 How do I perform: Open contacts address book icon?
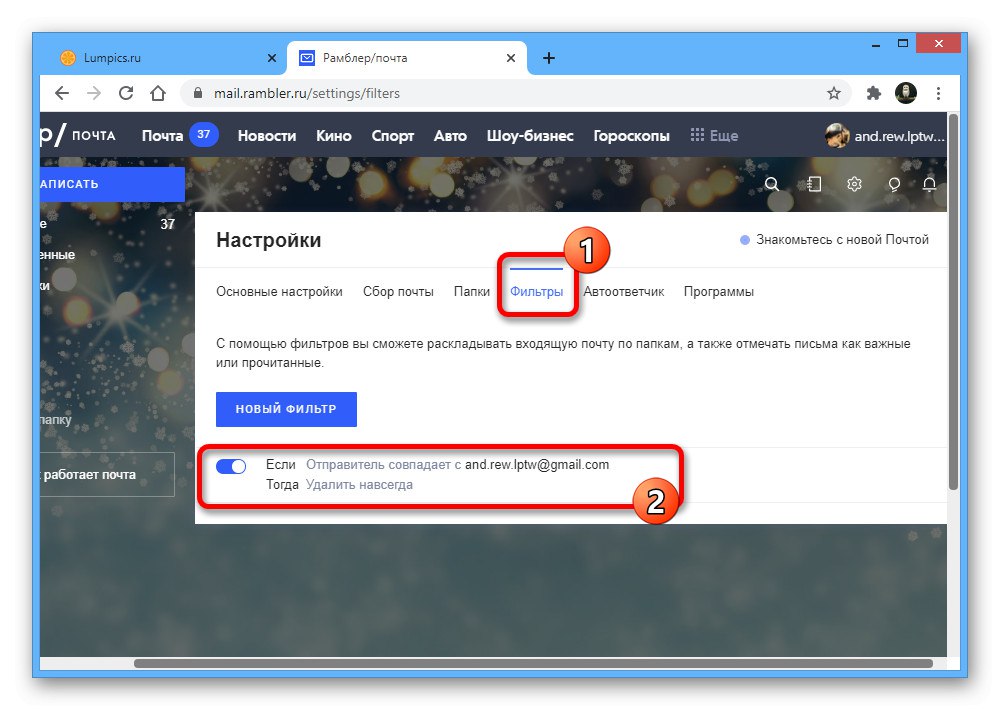pyautogui.click(x=814, y=184)
